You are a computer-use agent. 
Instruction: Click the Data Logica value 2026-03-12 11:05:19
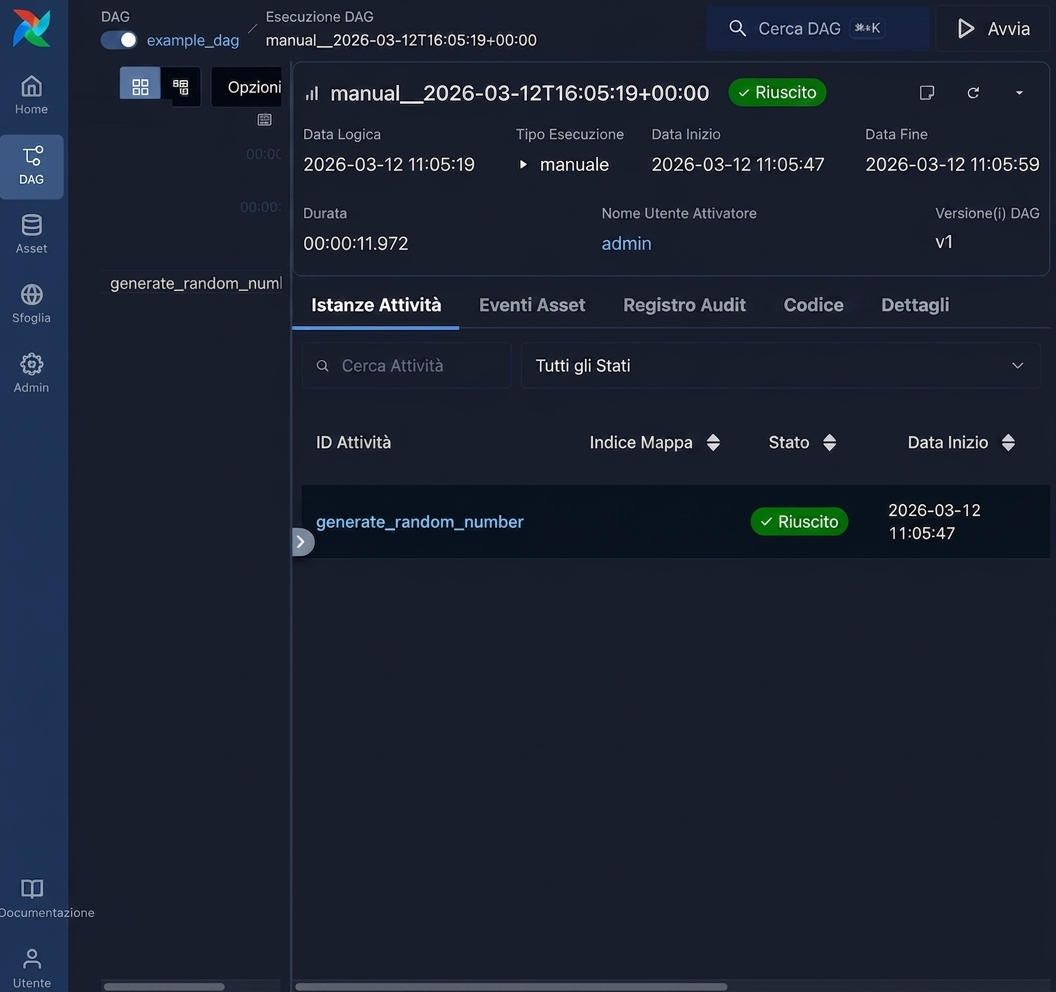pos(389,164)
